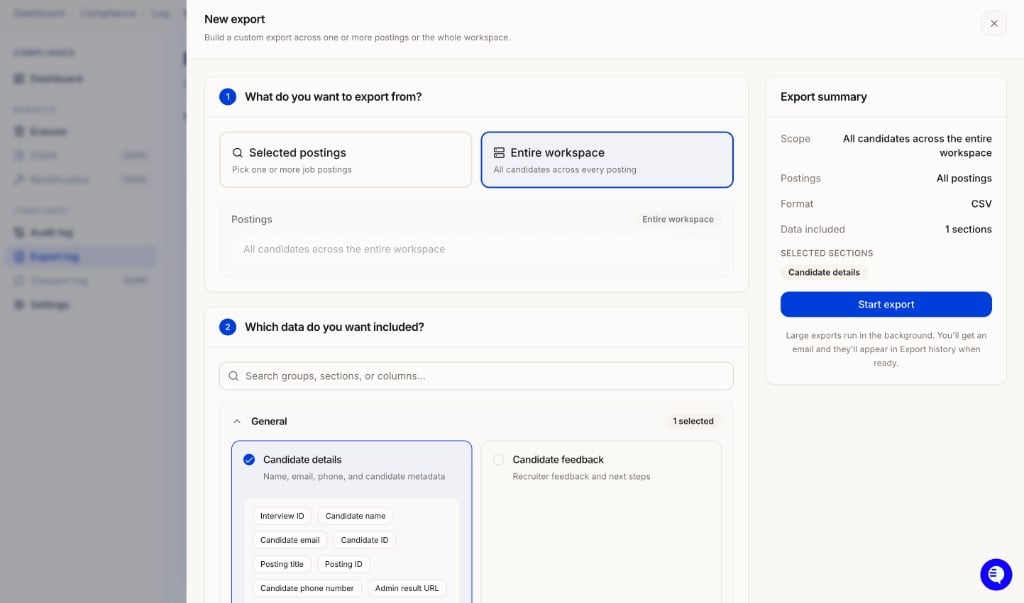Click the Posting title column chip
1024x603 pixels.
(x=281, y=564)
